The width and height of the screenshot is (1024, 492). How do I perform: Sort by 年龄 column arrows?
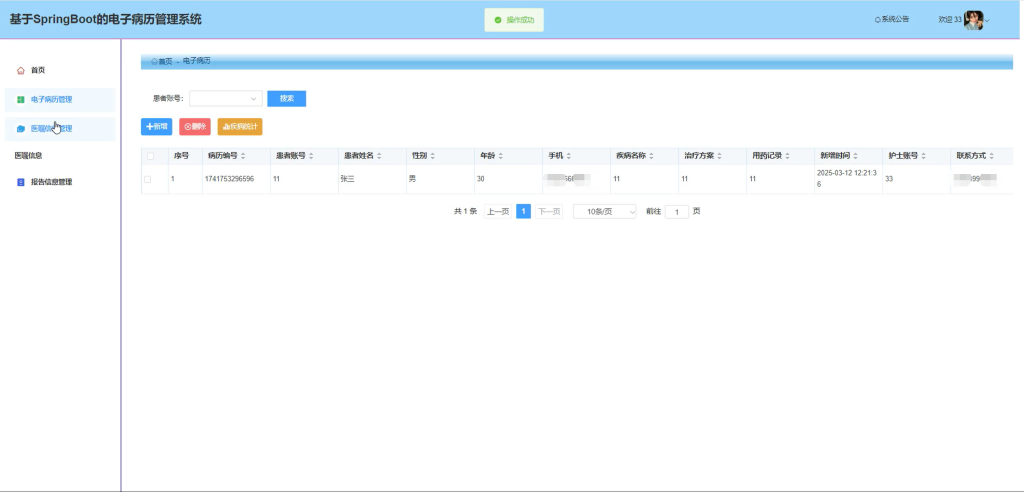pos(500,156)
